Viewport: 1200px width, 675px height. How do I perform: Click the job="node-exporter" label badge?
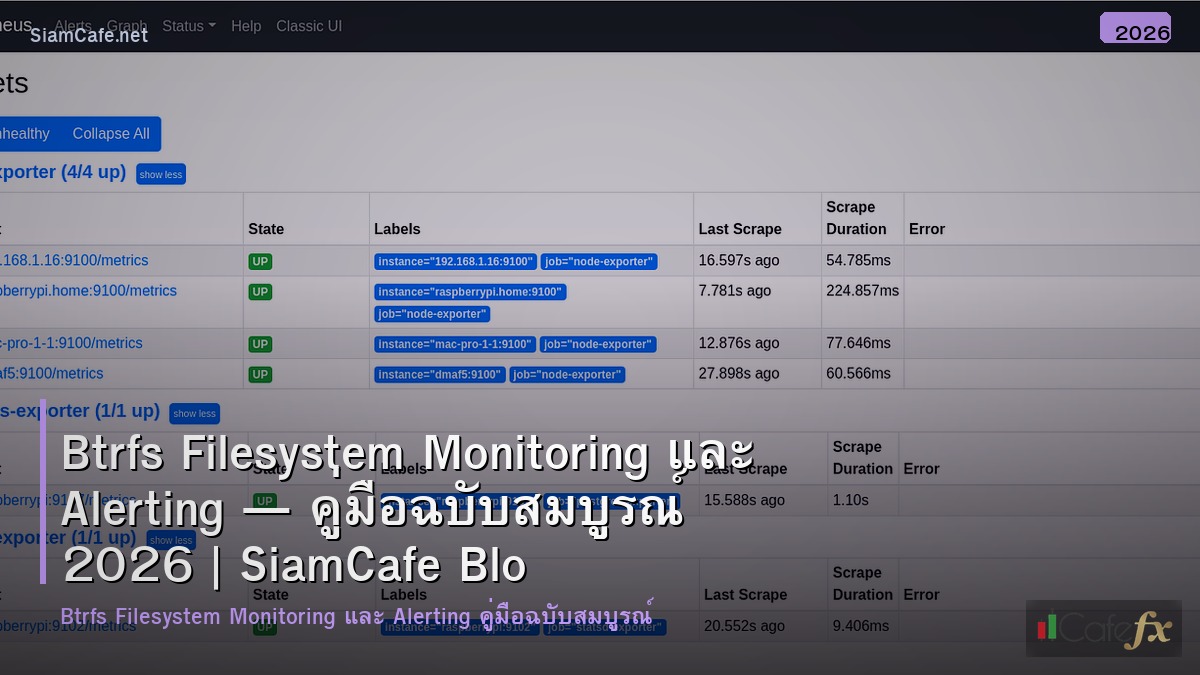click(598, 261)
